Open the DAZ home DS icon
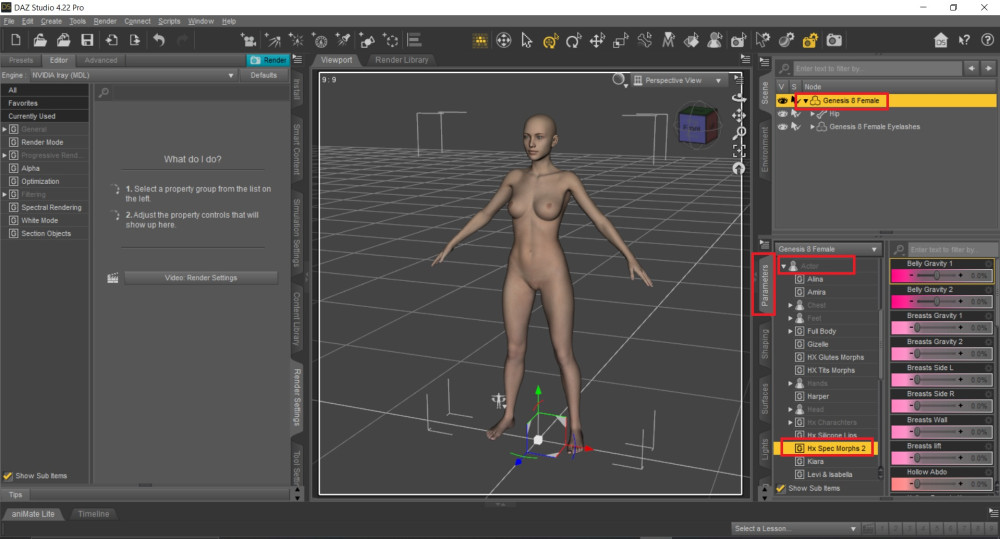Viewport: 1000px width, 539px height. pyautogui.click(x=941, y=41)
